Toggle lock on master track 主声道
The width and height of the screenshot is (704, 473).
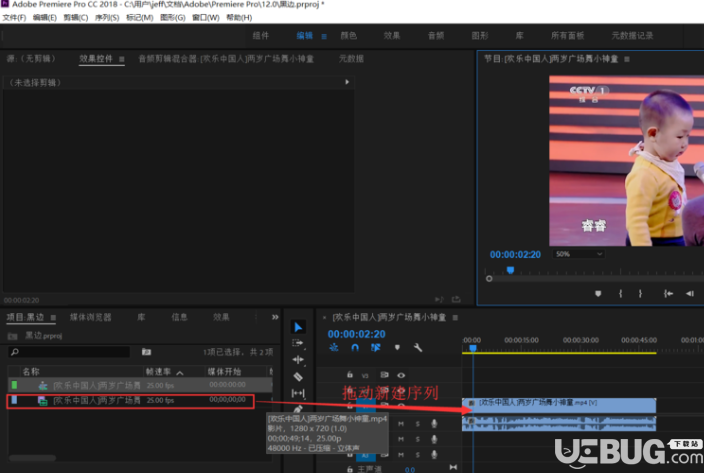coord(350,469)
